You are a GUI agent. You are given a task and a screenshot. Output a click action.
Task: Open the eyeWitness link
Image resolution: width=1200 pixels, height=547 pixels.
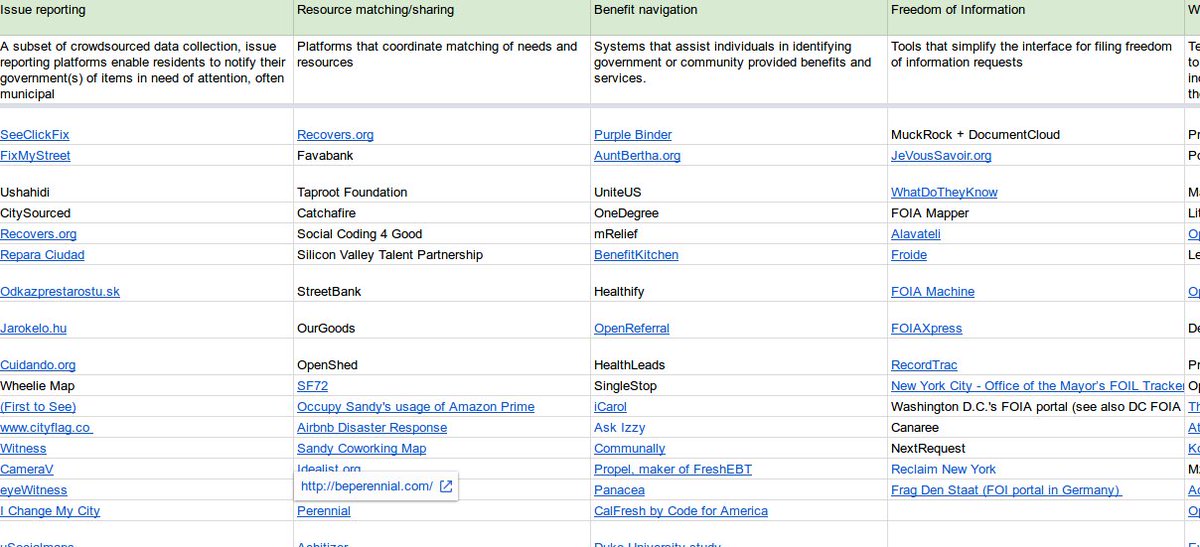pos(34,490)
